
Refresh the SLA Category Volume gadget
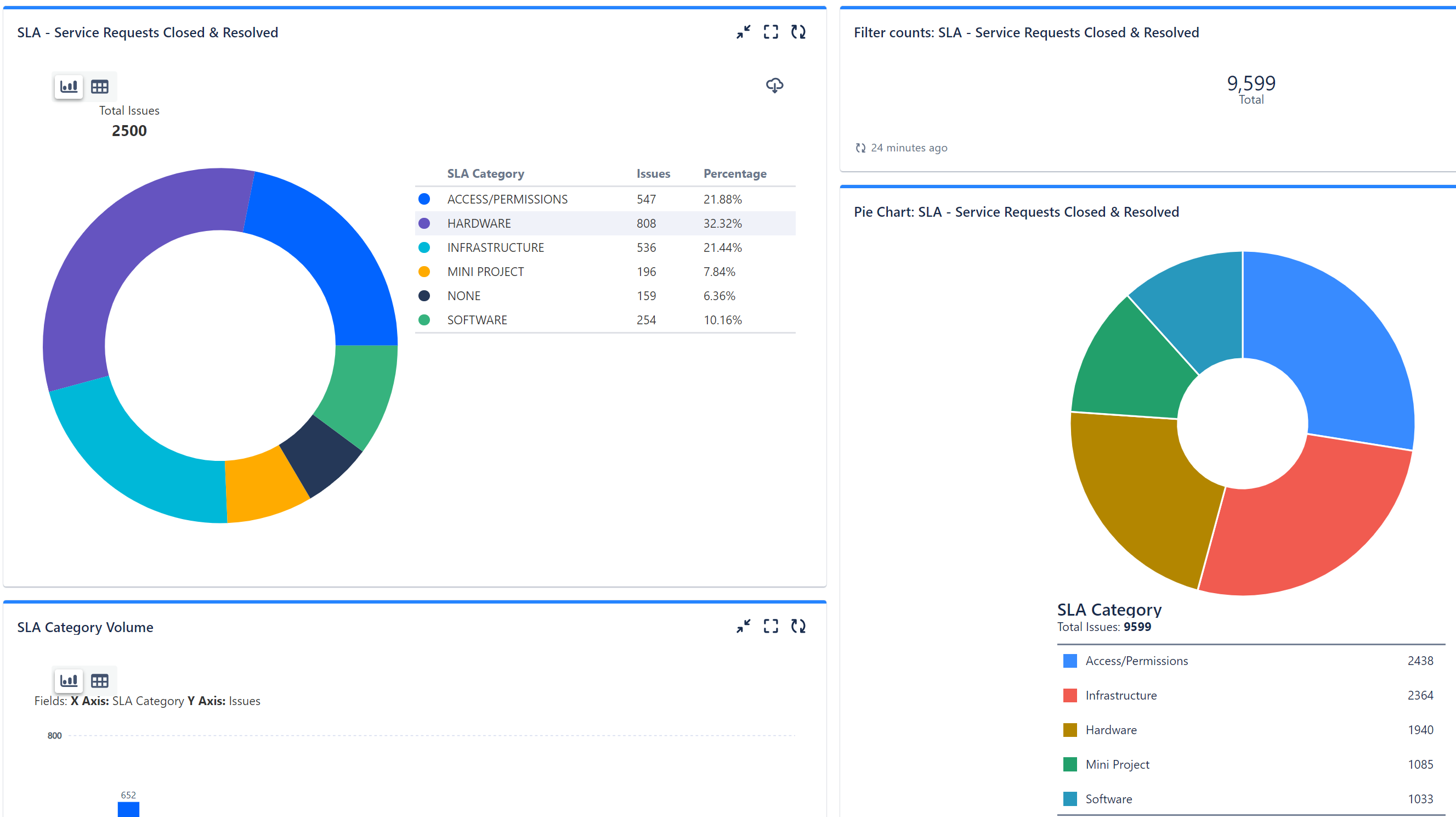tap(798, 626)
